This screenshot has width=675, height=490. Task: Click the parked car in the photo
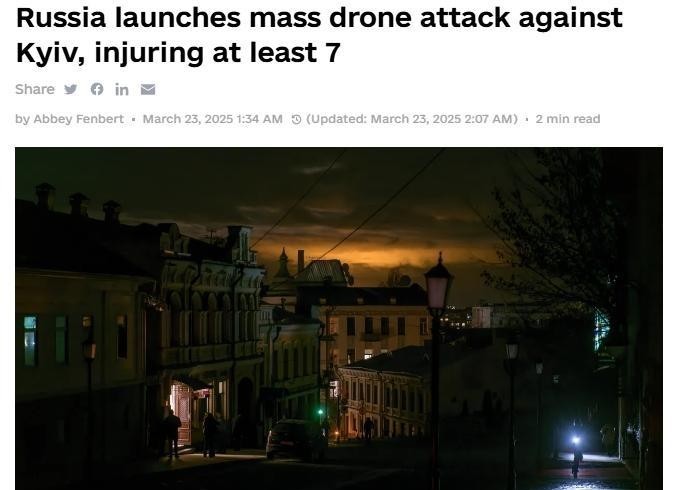(295, 440)
